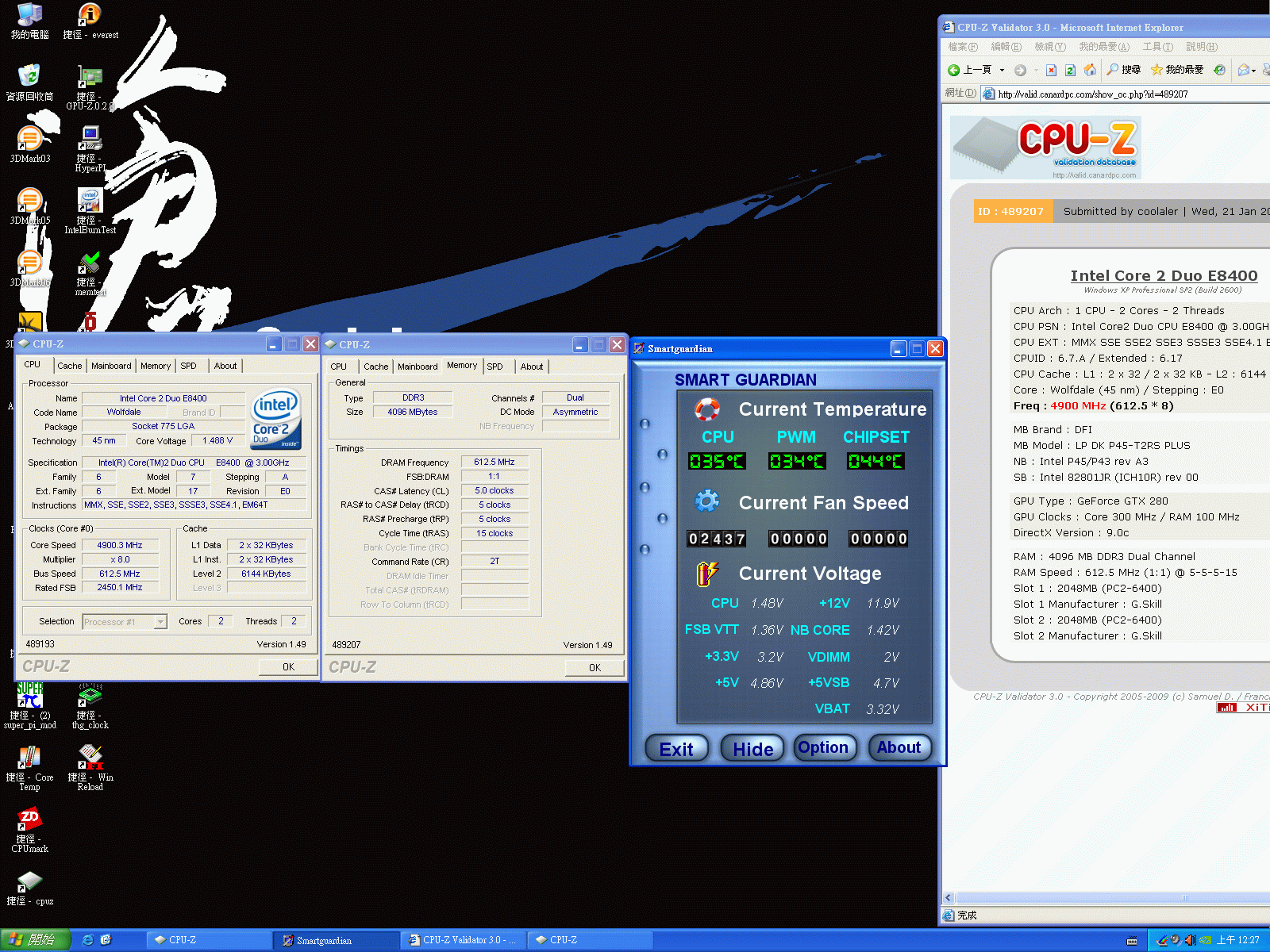This screenshot has width=1270, height=952.
Task: Open Internet Explorer from Quick Launch
Action: (x=87, y=939)
